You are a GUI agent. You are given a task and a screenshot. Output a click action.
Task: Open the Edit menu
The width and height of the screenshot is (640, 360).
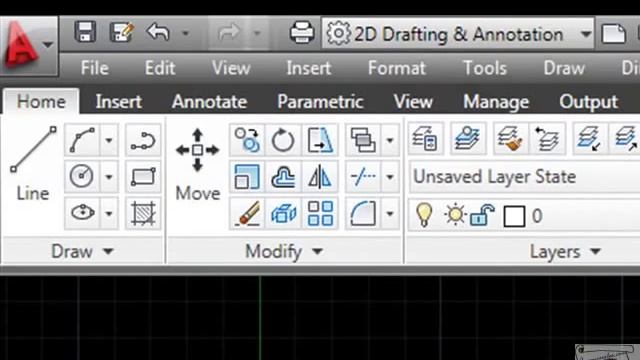(160, 68)
